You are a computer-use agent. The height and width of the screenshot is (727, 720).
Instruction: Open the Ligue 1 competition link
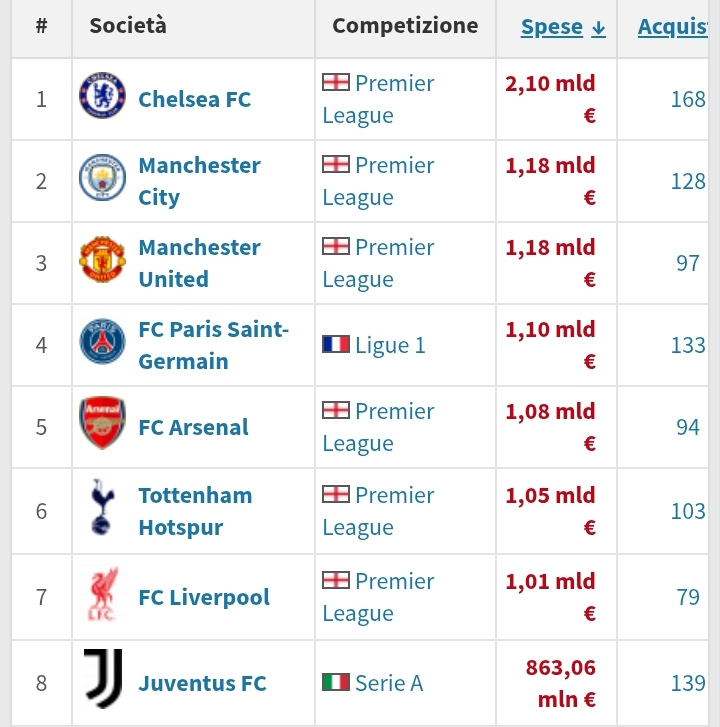click(x=390, y=345)
